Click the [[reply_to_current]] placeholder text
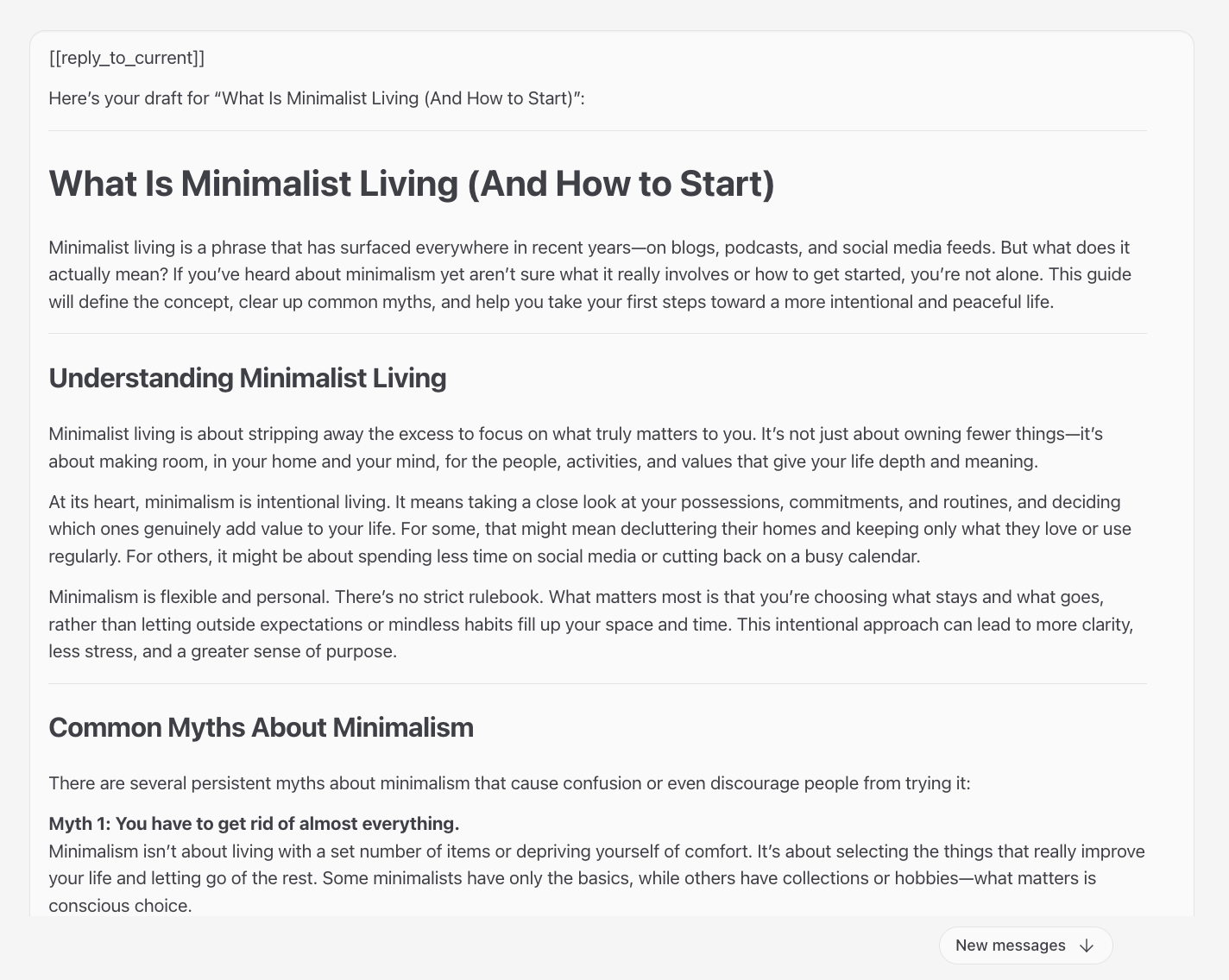1229x980 pixels. [x=127, y=58]
